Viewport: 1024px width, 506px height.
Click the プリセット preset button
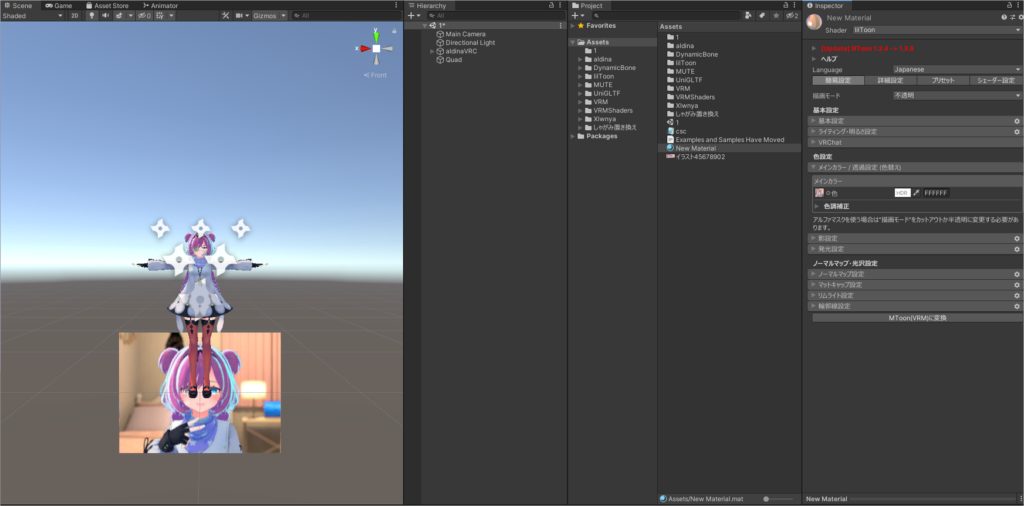point(941,80)
